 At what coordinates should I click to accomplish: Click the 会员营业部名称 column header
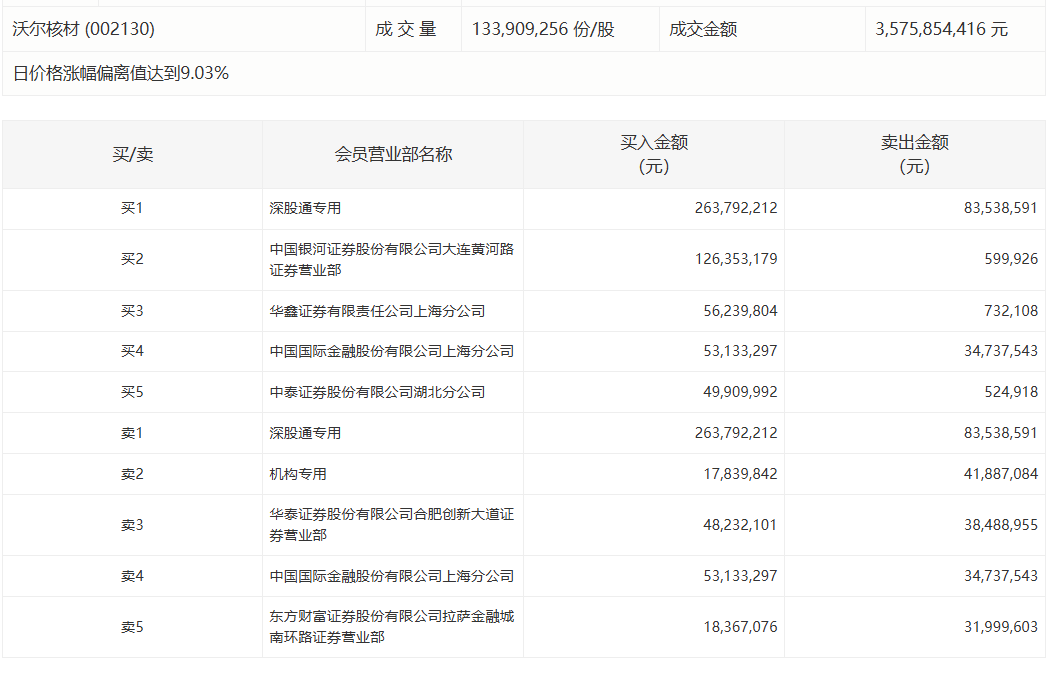click(393, 154)
